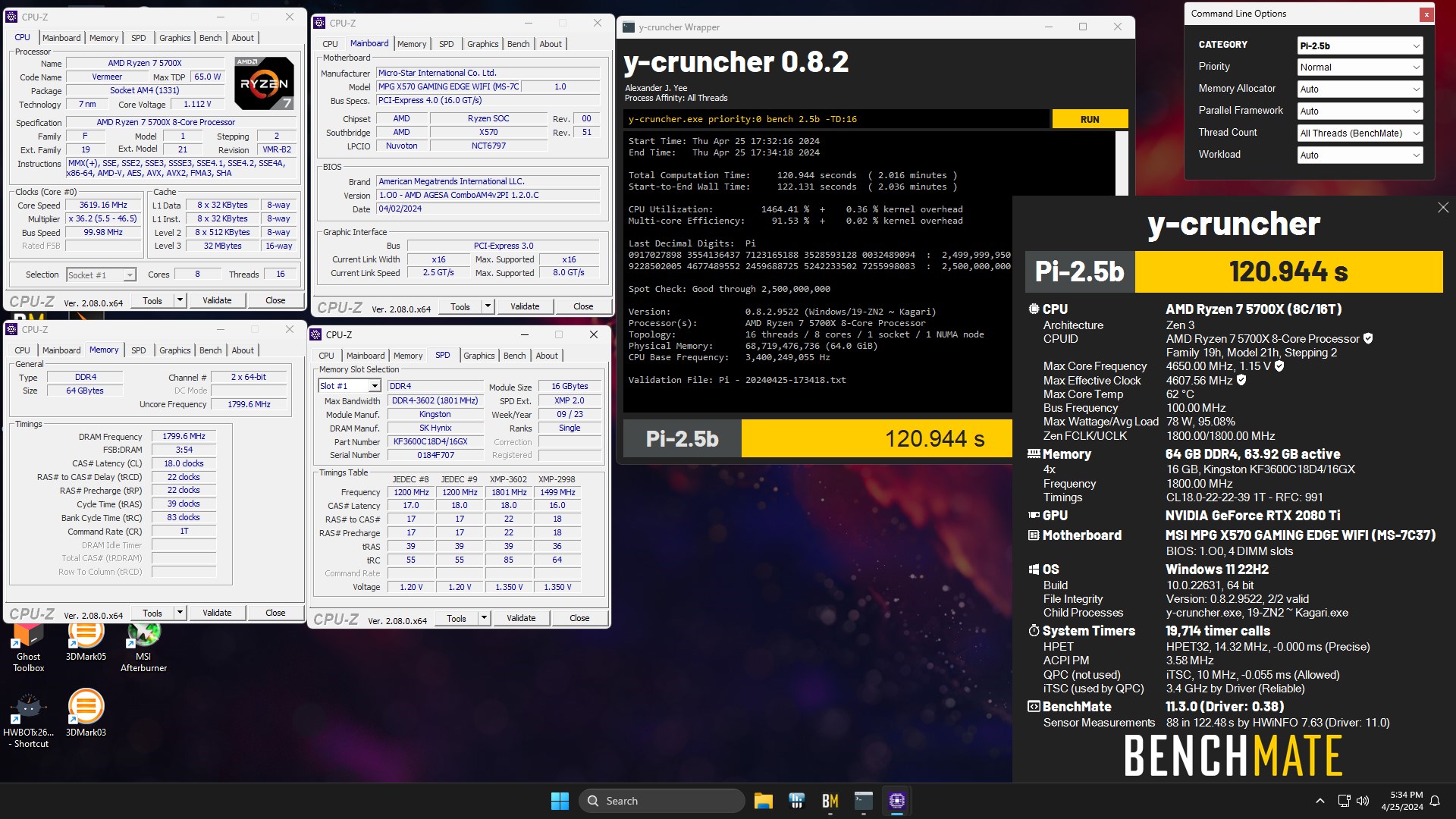Open the 3DMark03 desktop shortcut
The image size is (1456, 819).
tap(86, 713)
